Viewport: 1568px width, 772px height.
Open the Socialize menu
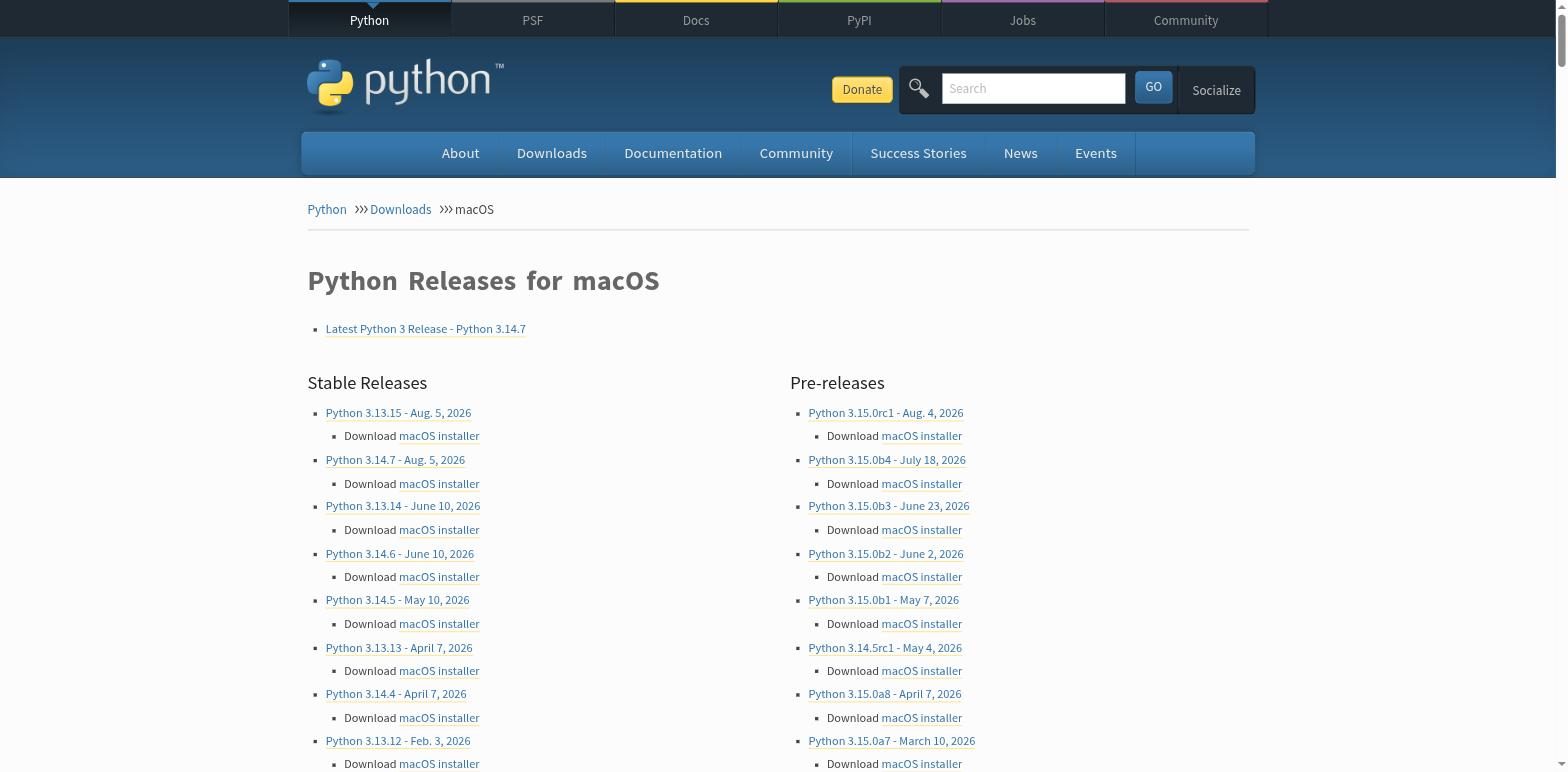[x=1216, y=90]
